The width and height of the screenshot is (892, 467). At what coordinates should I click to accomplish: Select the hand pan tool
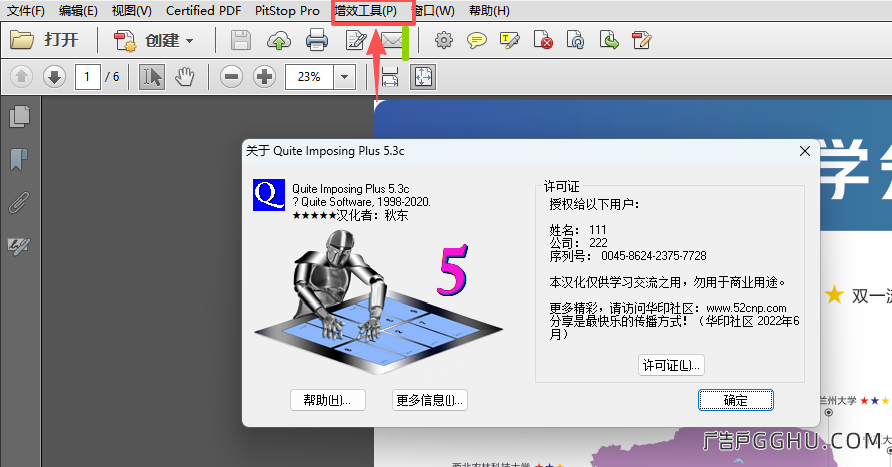coord(184,77)
